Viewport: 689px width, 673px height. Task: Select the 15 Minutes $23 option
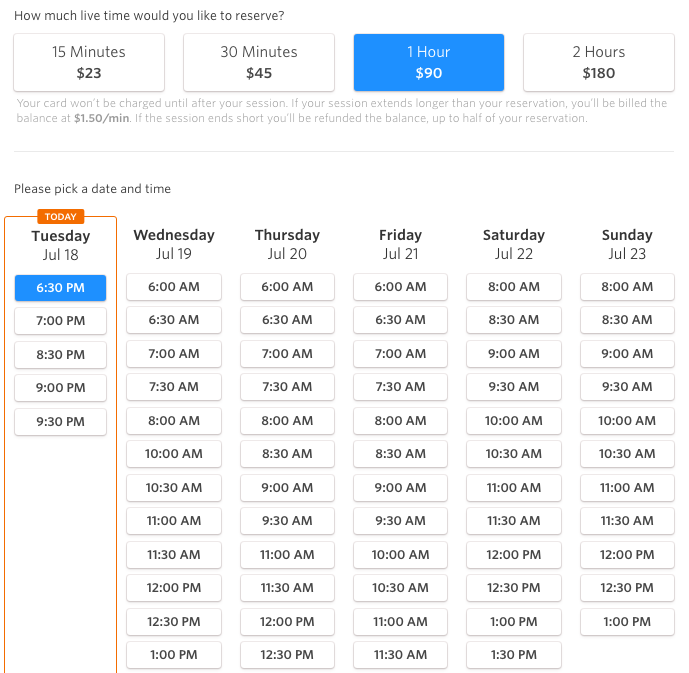[89, 62]
